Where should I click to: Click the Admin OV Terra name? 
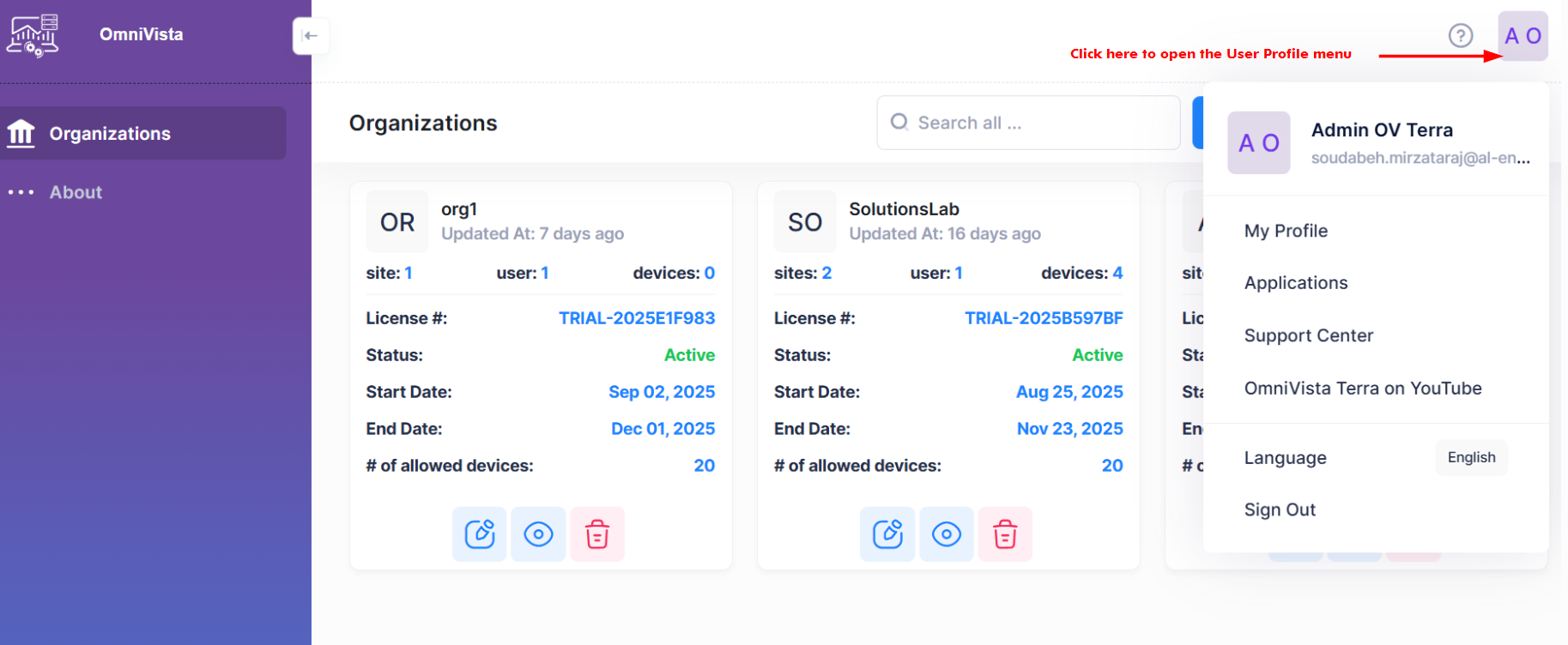(1382, 130)
